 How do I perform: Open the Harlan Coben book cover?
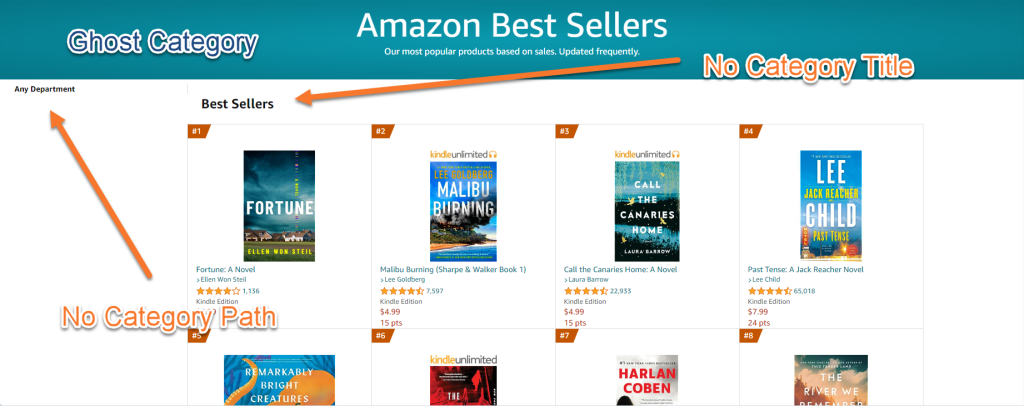646,380
